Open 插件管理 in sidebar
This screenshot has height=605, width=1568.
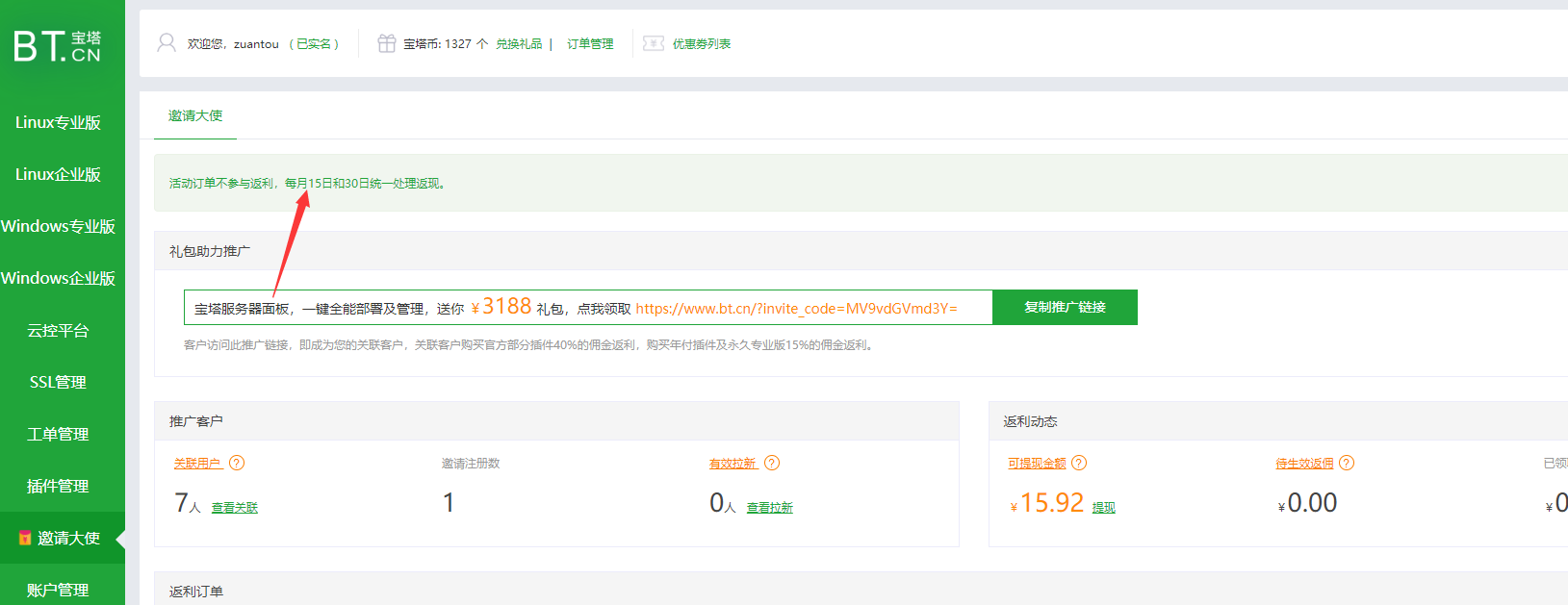coord(58,486)
